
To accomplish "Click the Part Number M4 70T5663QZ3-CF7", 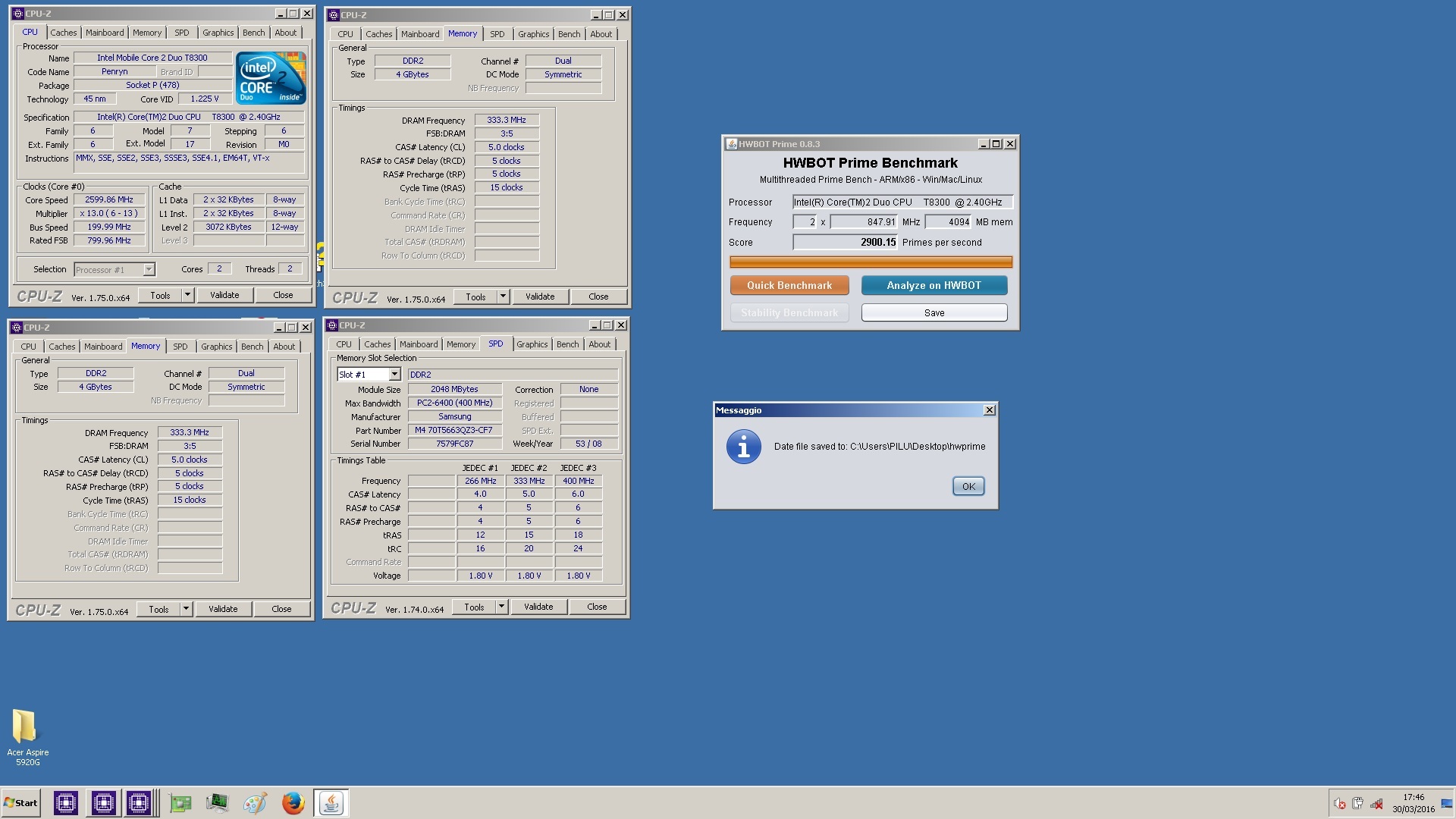I will click(x=454, y=431).
